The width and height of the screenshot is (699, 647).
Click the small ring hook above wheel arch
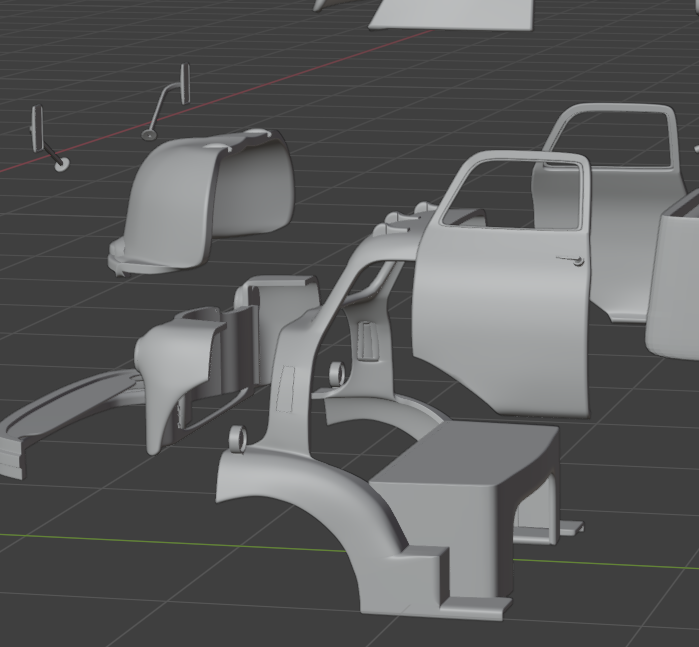click(238, 439)
